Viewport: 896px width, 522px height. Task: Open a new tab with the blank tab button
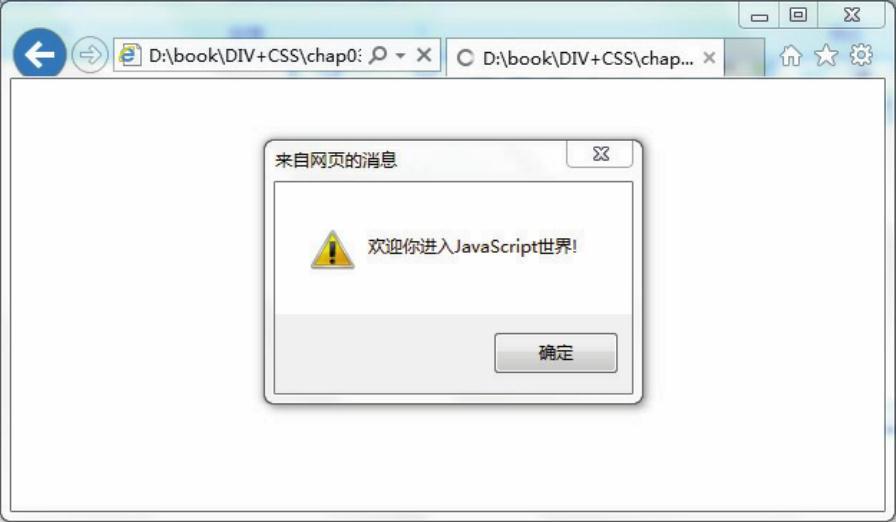[744, 57]
